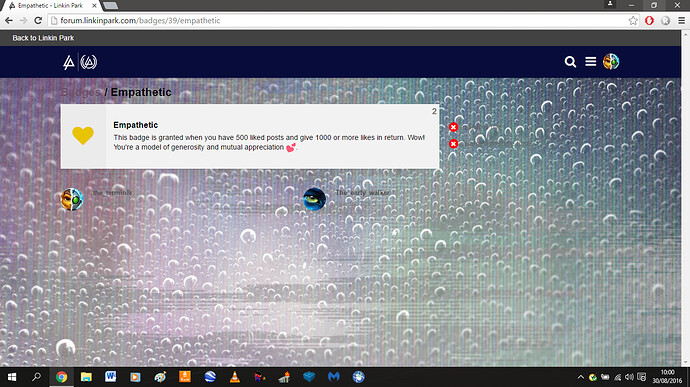
Task: Open Microsoft Word from the taskbar
Action: pyautogui.click(x=110, y=377)
